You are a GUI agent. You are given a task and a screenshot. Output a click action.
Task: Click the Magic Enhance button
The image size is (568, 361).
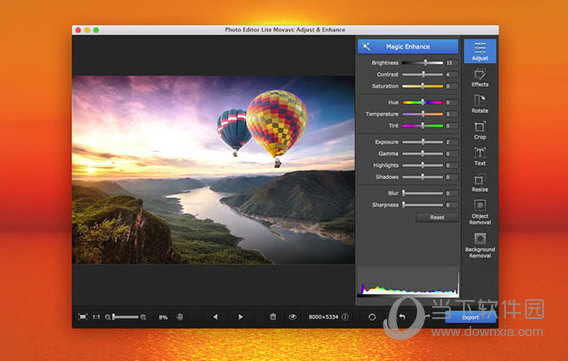408,46
